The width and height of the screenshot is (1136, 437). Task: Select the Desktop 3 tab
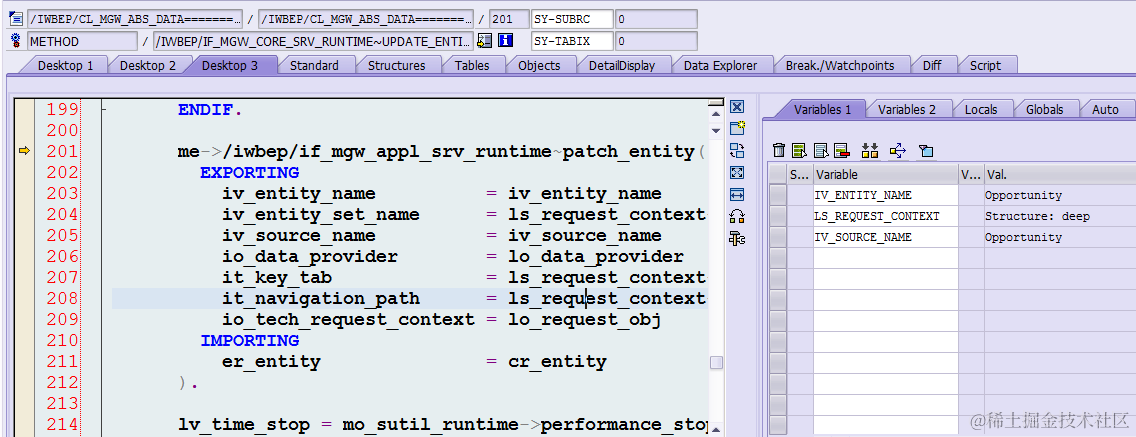(230, 65)
